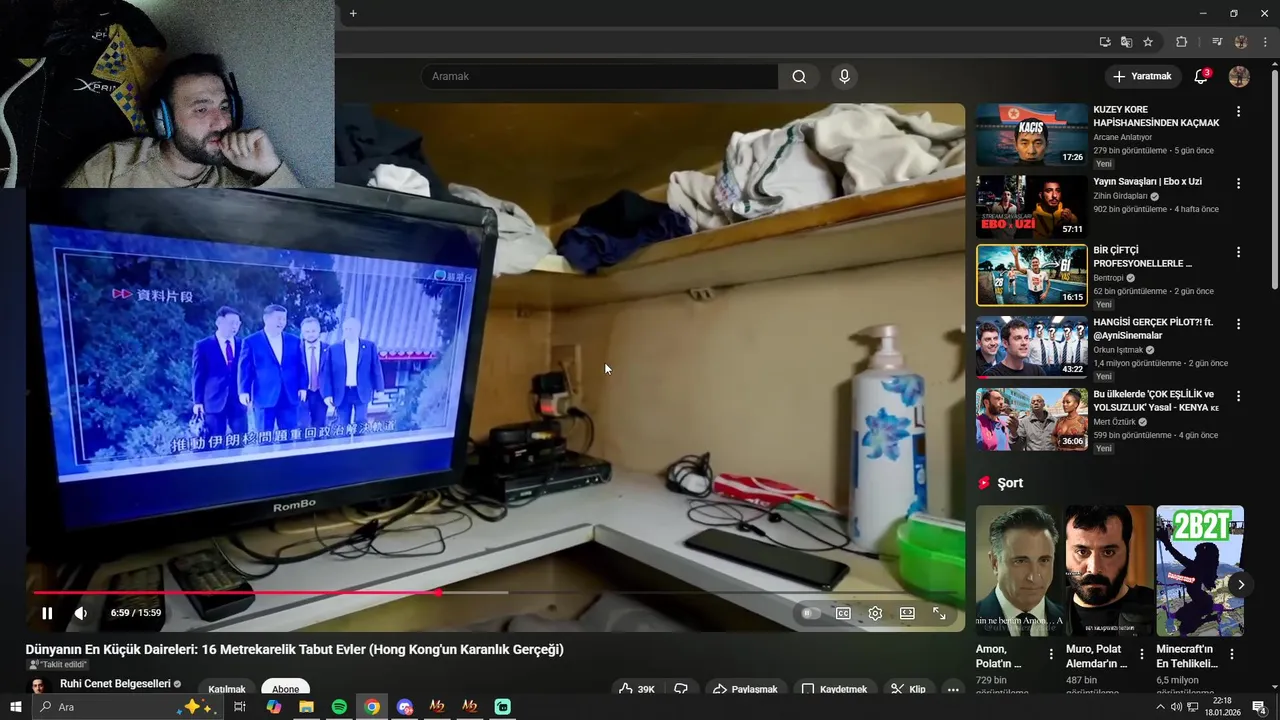
Task: Click the page scrollbar up arrow
Action: (x=1274, y=64)
